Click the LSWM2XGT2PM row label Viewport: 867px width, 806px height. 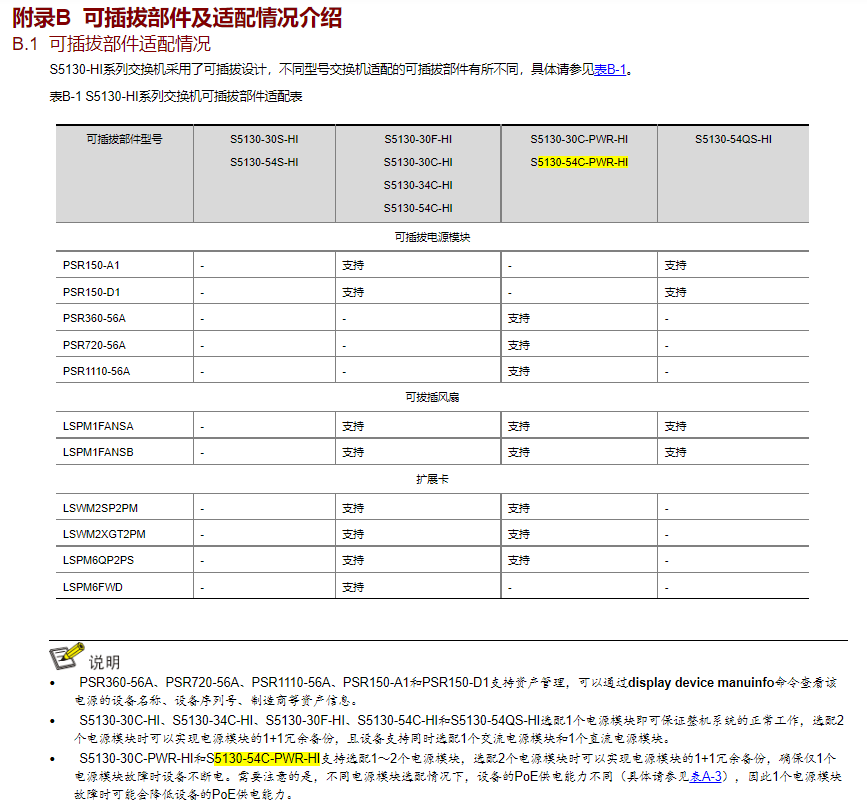104,534
